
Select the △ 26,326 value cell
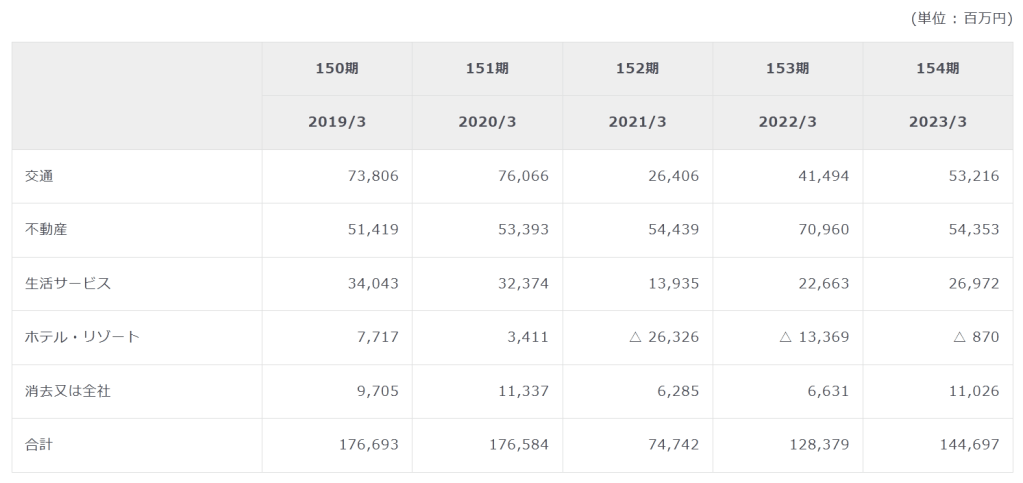coord(664,337)
